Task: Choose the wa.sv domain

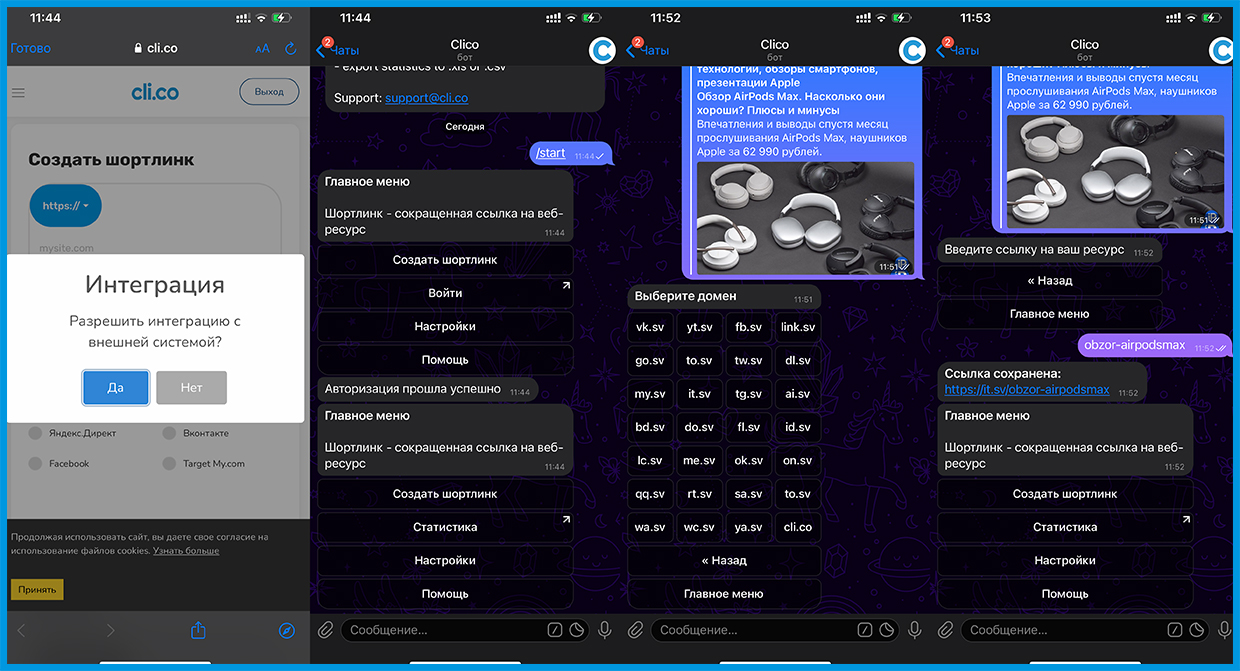Action: (650, 527)
